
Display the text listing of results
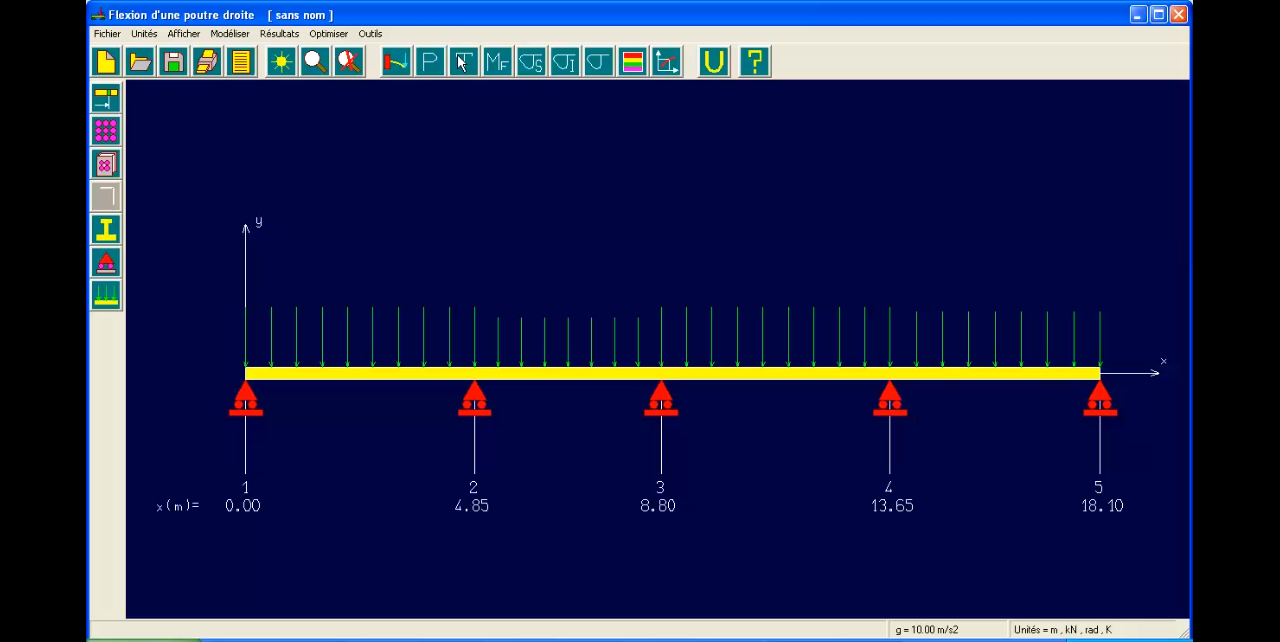tap(241, 61)
